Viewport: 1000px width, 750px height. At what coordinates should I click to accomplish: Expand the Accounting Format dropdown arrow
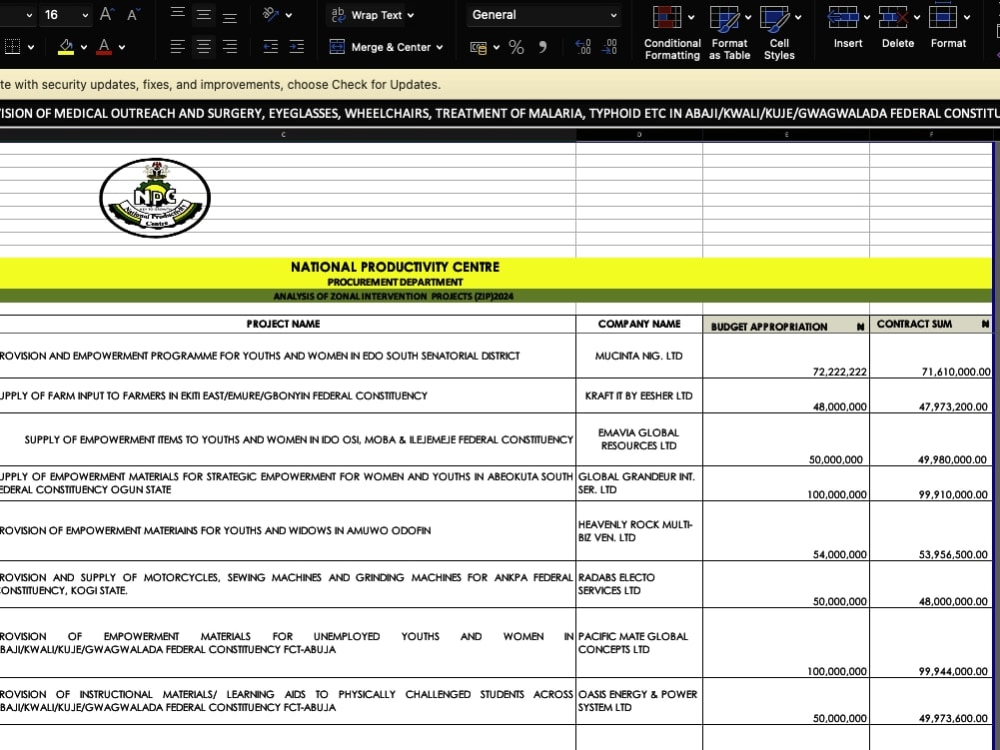[496, 47]
